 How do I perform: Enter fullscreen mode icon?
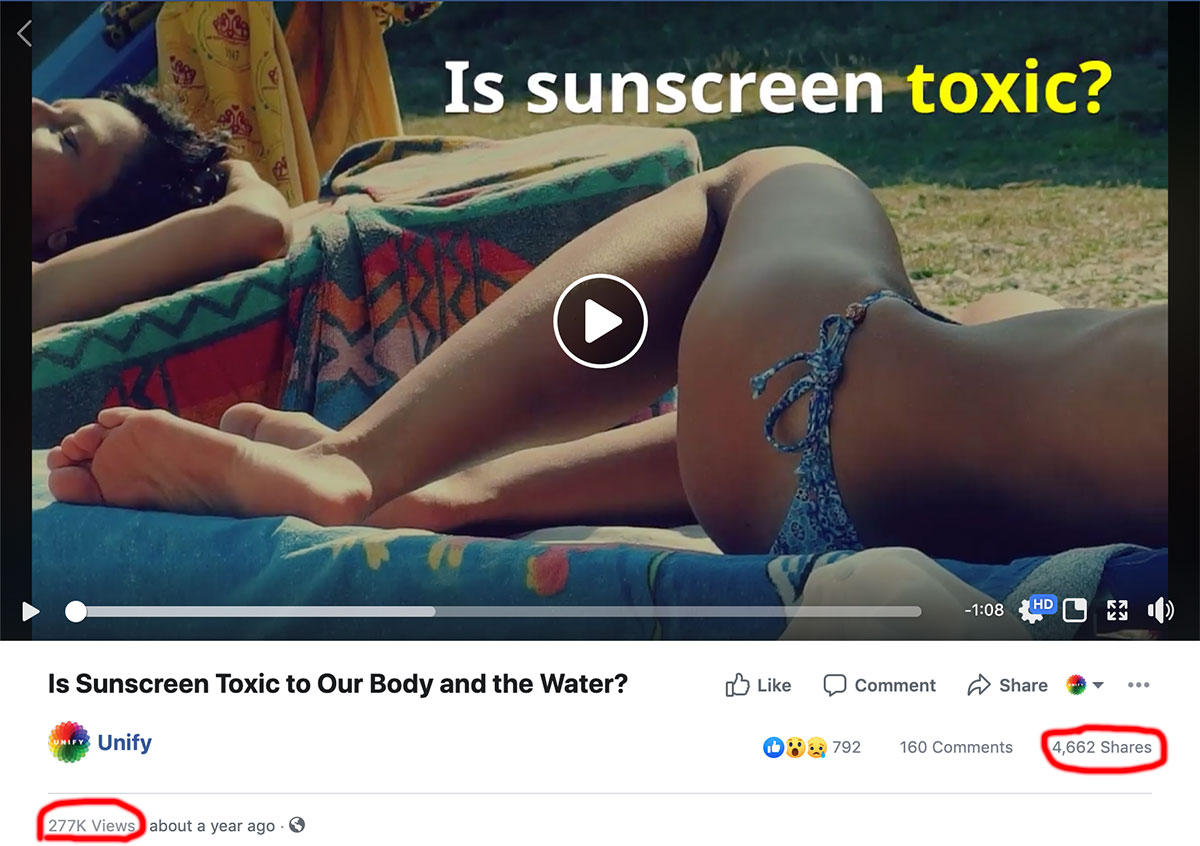tap(1117, 610)
